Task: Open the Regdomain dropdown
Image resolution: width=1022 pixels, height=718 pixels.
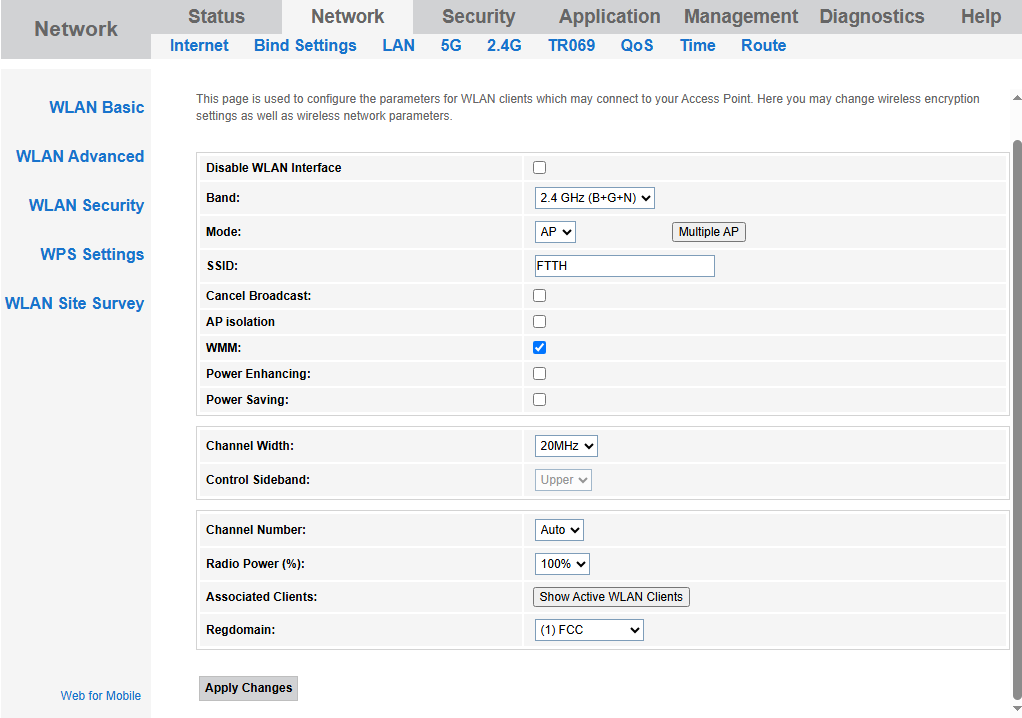Action: pos(589,630)
